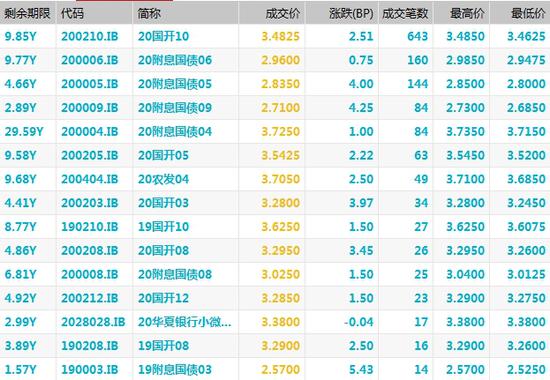The height and width of the screenshot is (380, 550).
Task: Click change value -0.04
Action: click(x=358, y=322)
